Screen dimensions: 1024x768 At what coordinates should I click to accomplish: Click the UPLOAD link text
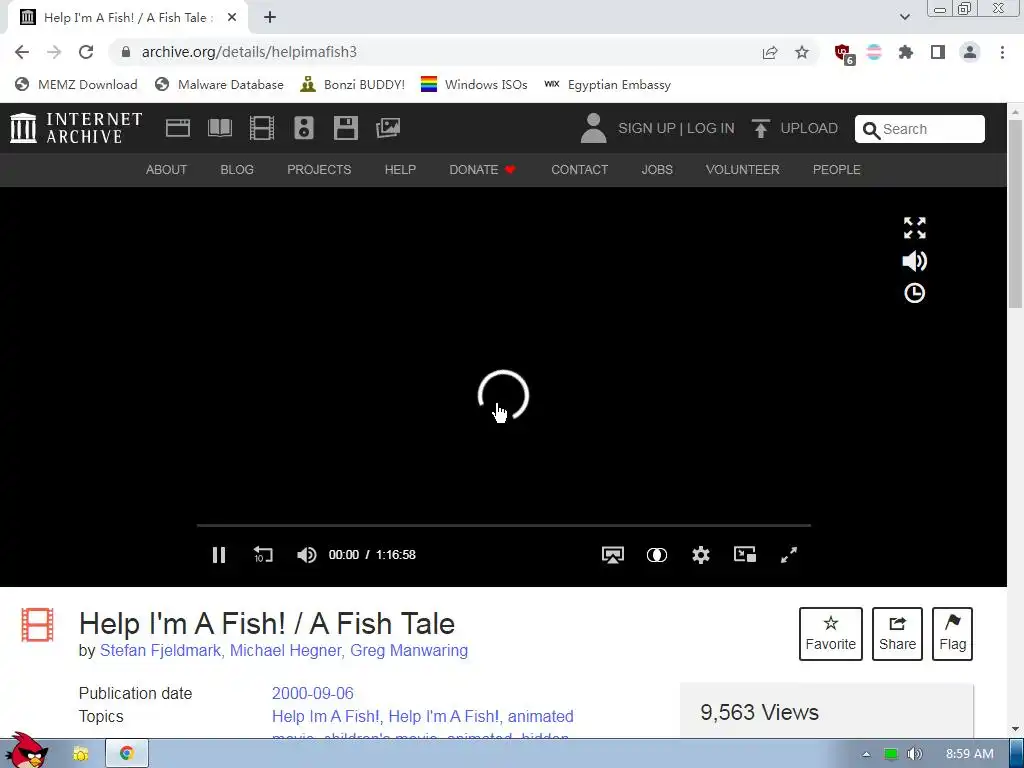809,128
